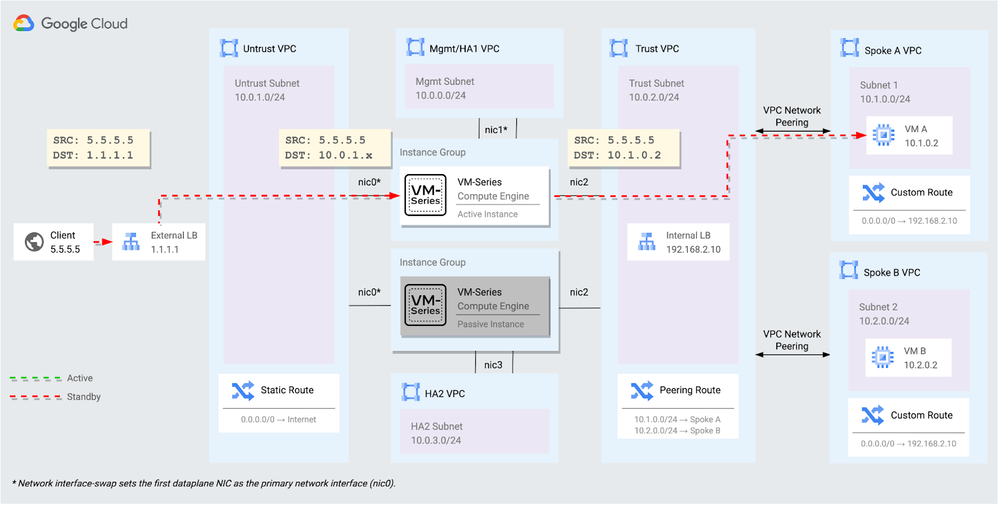Click the upper Instance Group heading

[x=433, y=153]
